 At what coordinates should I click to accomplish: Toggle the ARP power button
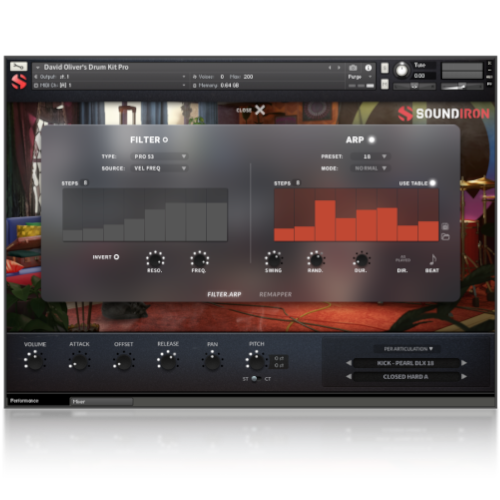[371, 140]
